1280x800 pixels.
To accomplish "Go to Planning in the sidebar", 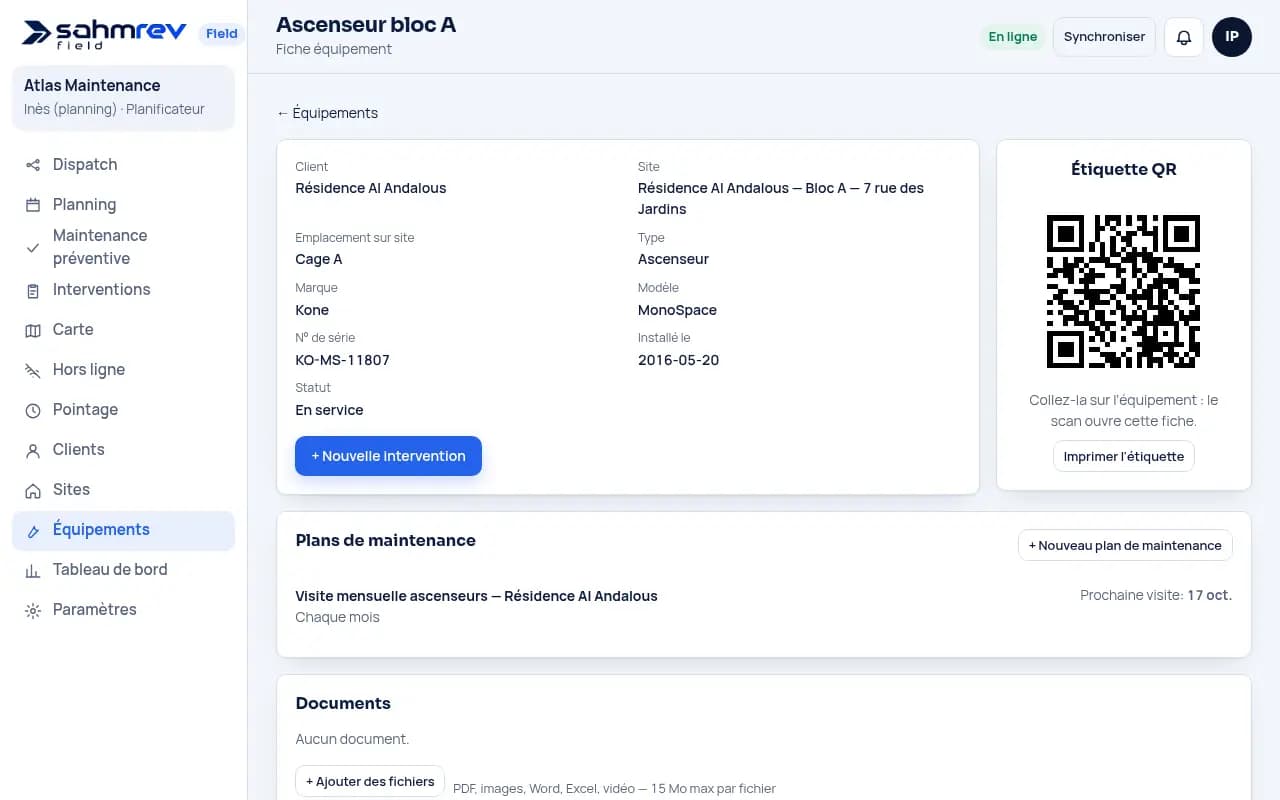I will (x=123, y=205).
